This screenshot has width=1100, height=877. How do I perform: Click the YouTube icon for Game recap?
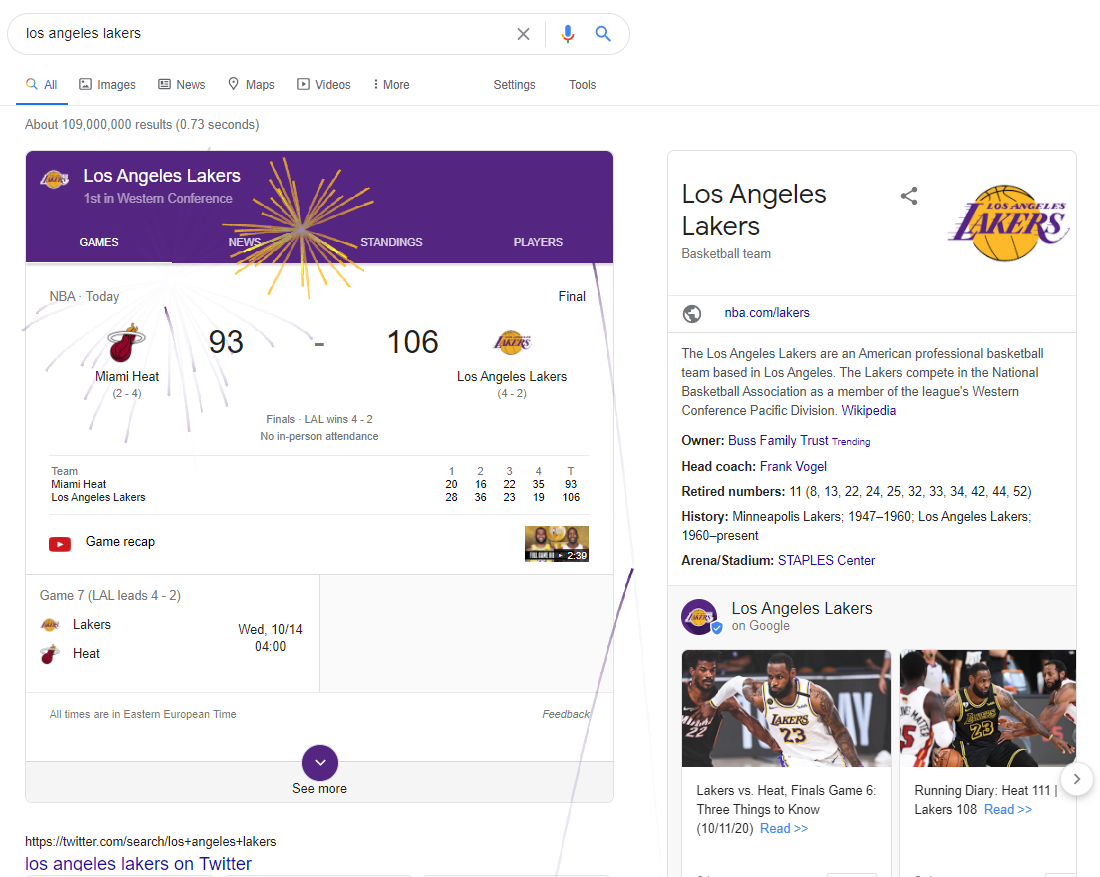(60, 544)
